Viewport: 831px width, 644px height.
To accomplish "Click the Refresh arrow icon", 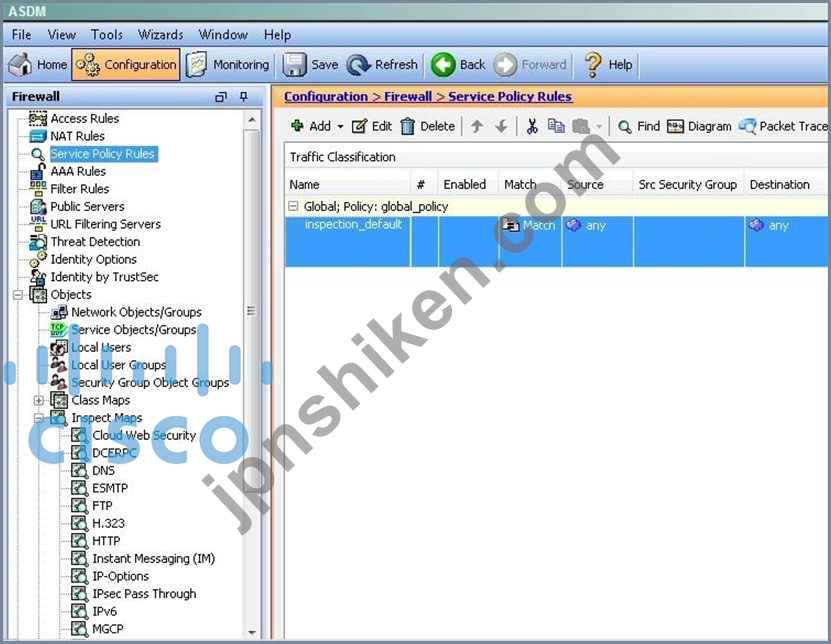I will pyautogui.click(x=358, y=65).
